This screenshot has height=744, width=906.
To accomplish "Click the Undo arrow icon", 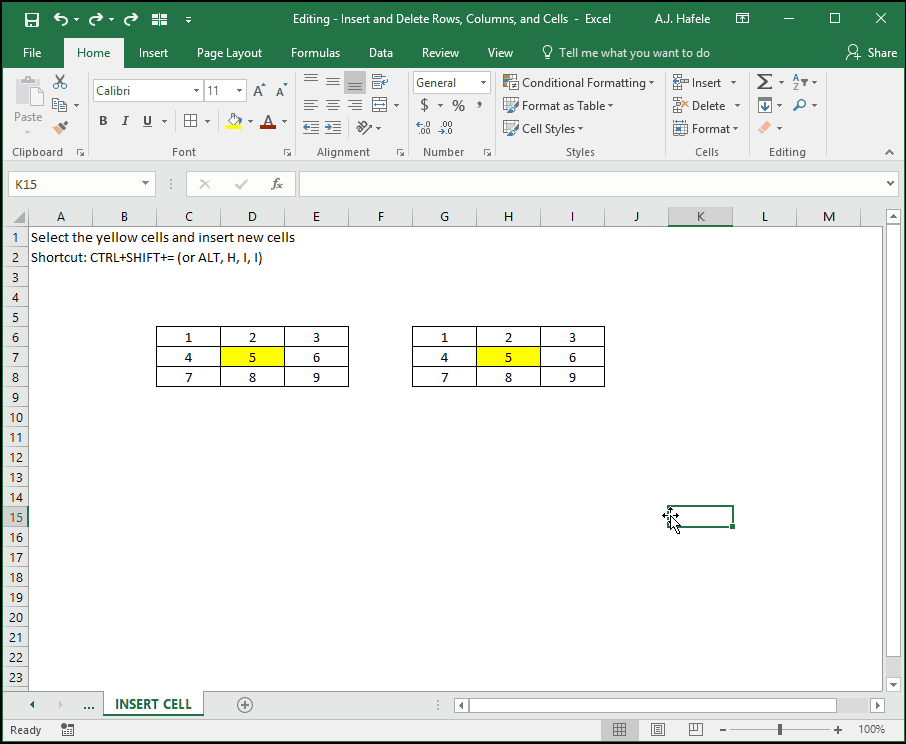I will coord(61,19).
